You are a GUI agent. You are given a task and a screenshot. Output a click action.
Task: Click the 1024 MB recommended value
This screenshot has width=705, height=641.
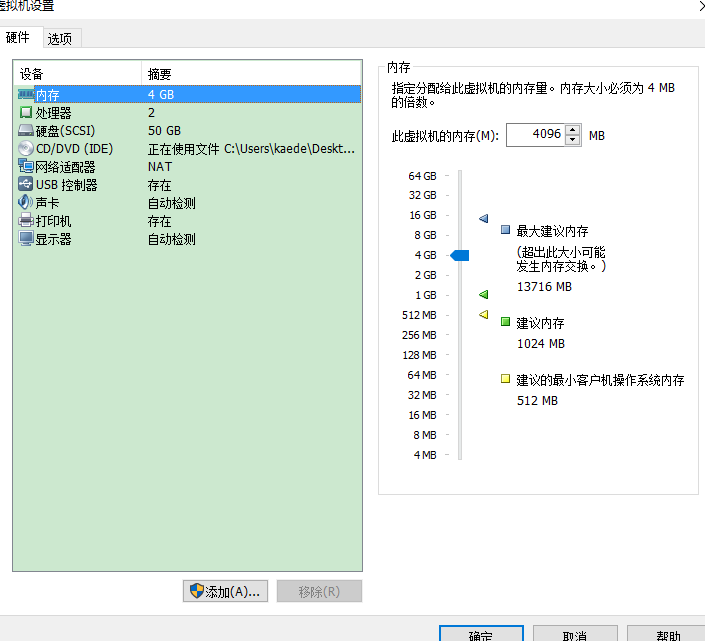pos(540,343)
